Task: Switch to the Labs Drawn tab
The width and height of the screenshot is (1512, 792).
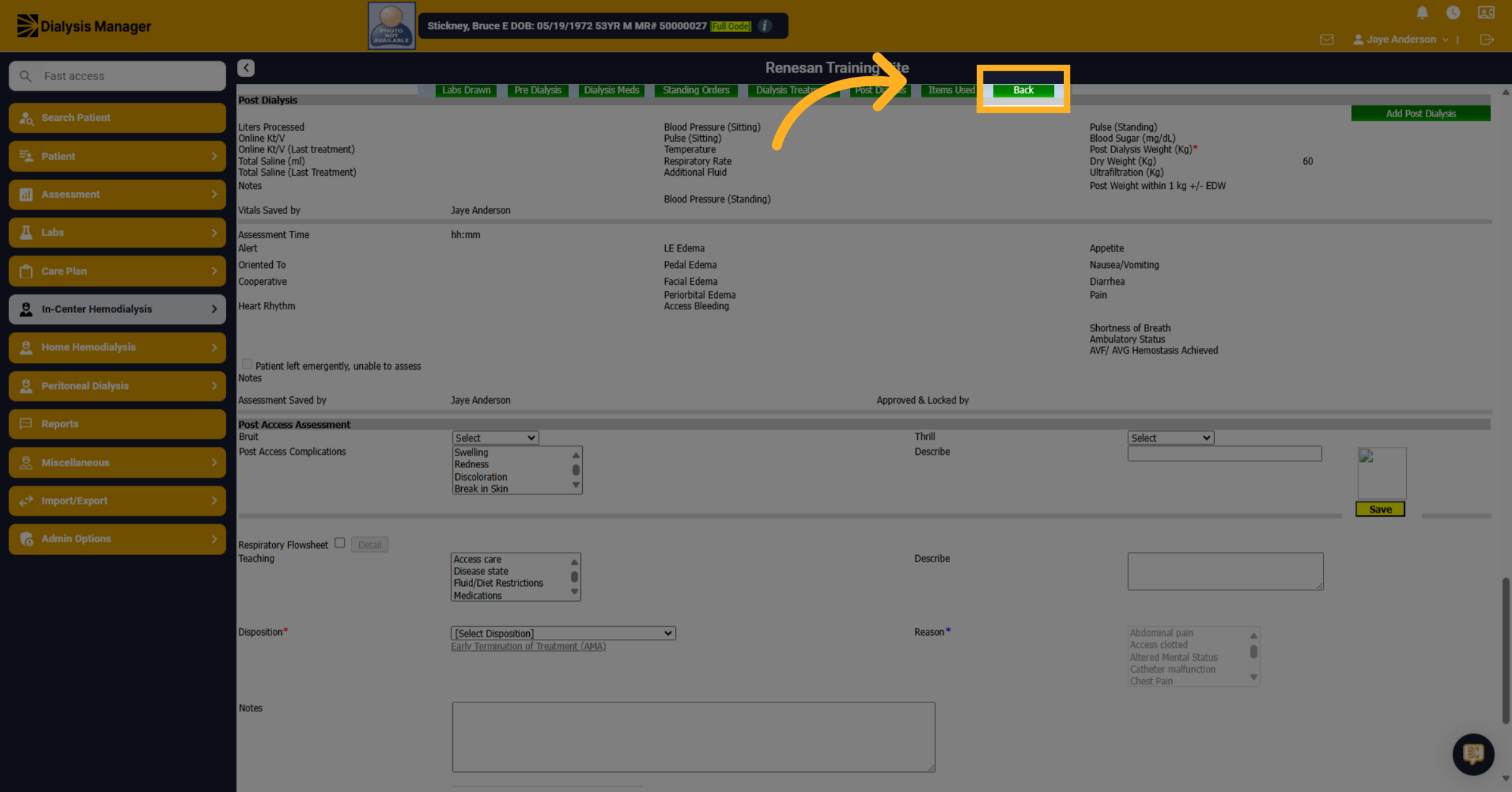Action: click(466, 90)
